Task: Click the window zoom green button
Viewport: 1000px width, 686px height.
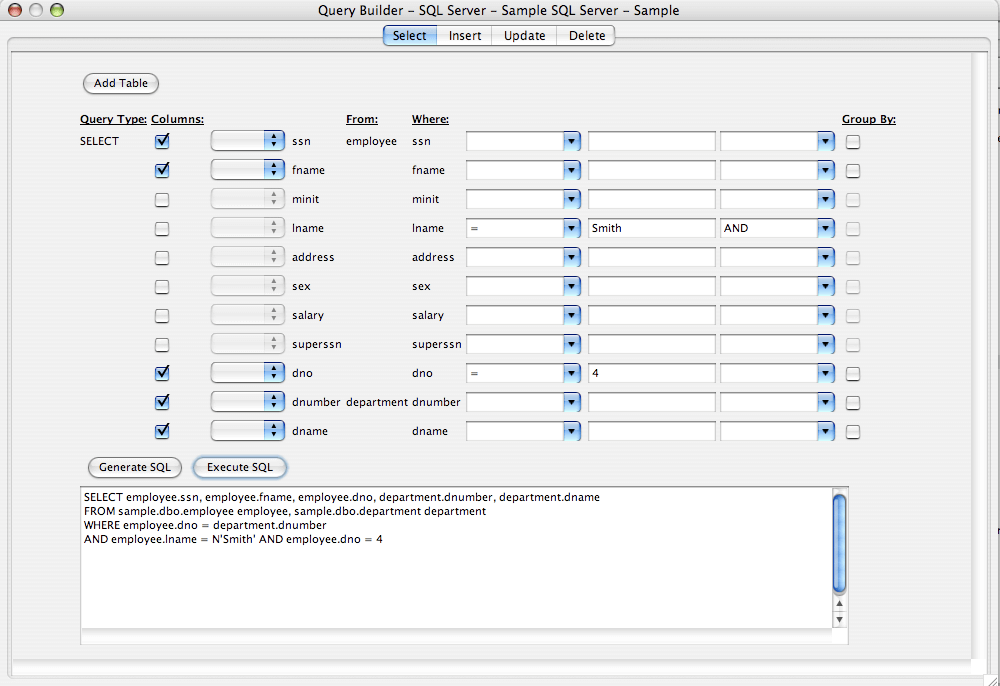Action: point(57,10)
